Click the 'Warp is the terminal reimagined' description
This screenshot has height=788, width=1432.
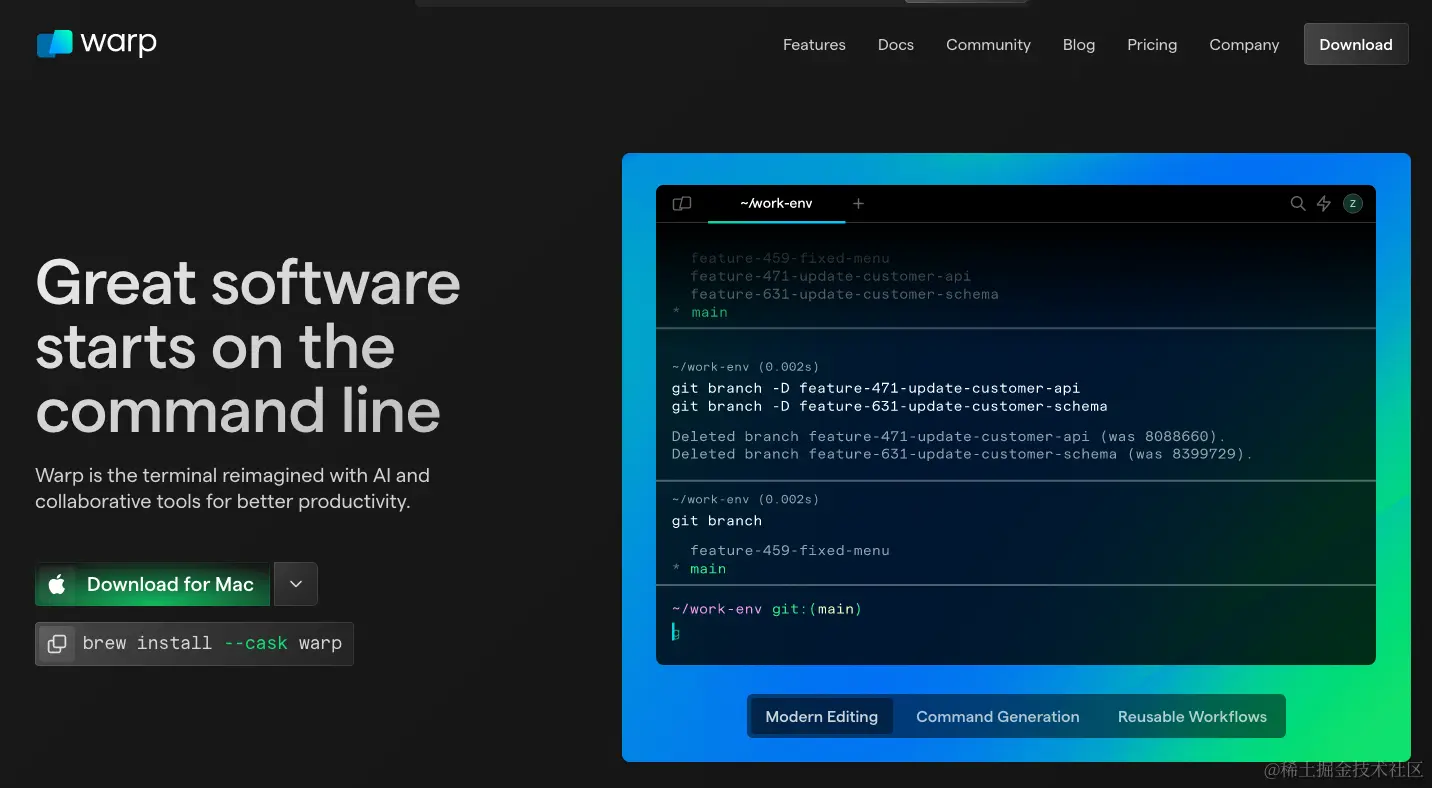click(232, 488)
